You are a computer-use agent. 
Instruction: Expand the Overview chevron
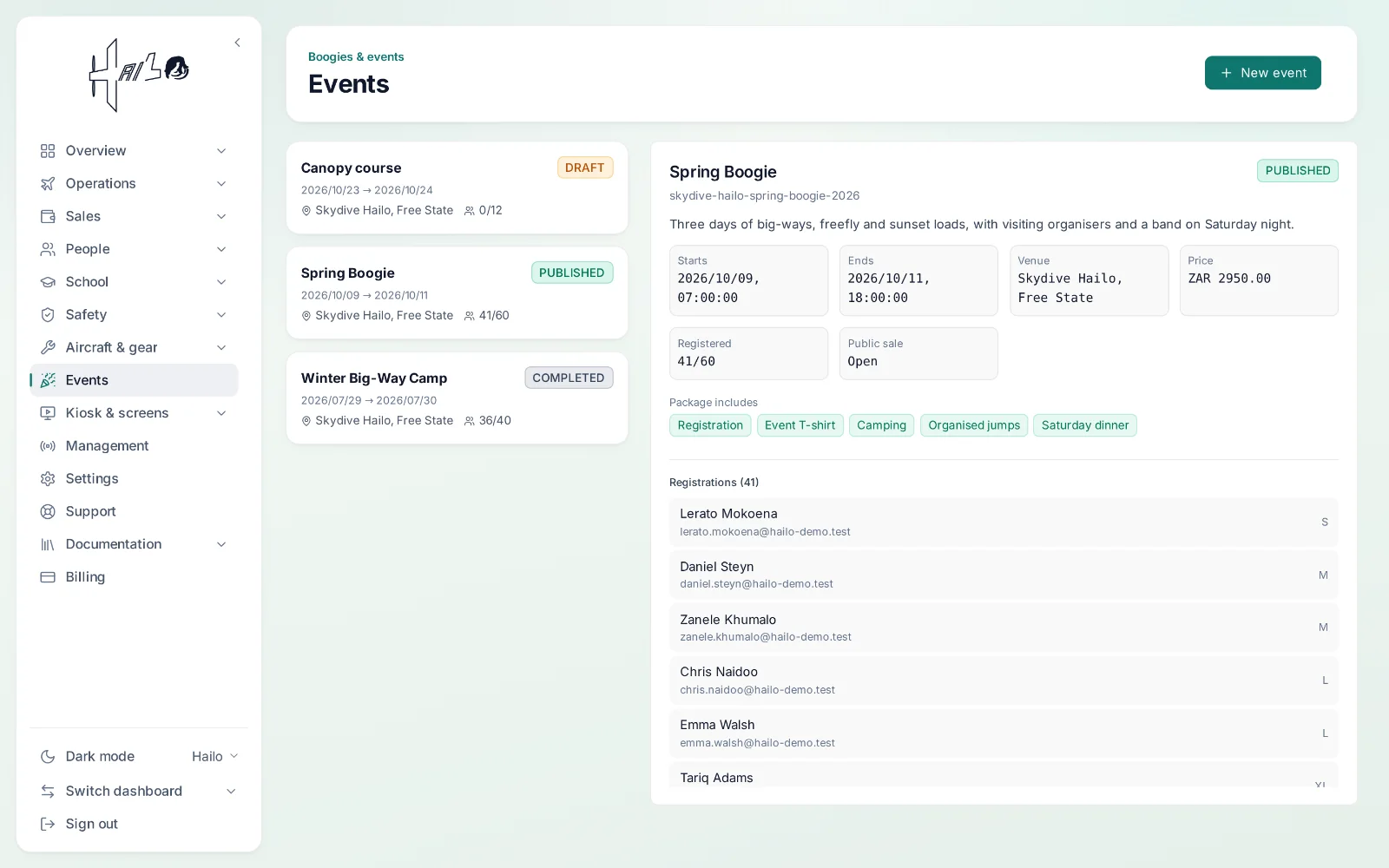click(x=221, y=151)
